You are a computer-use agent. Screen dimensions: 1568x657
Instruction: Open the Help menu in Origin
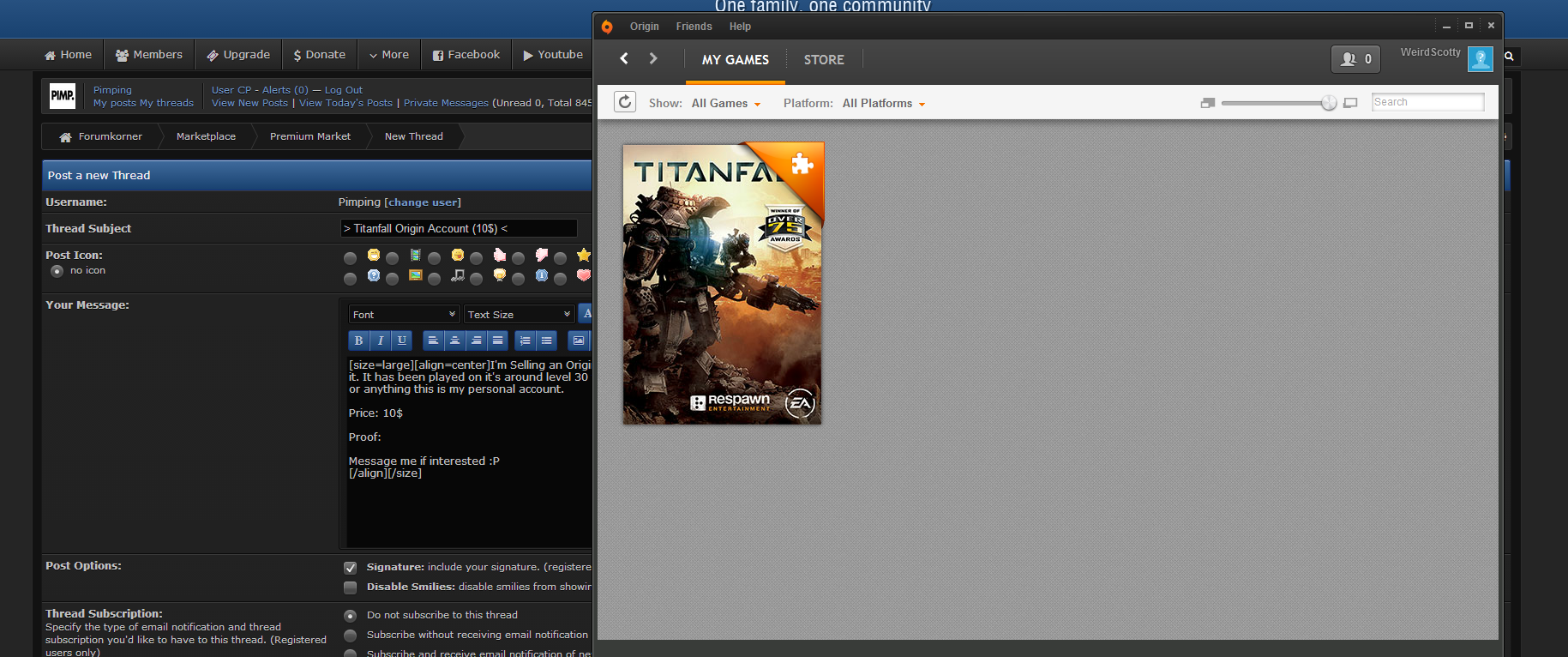coord(740,27)
